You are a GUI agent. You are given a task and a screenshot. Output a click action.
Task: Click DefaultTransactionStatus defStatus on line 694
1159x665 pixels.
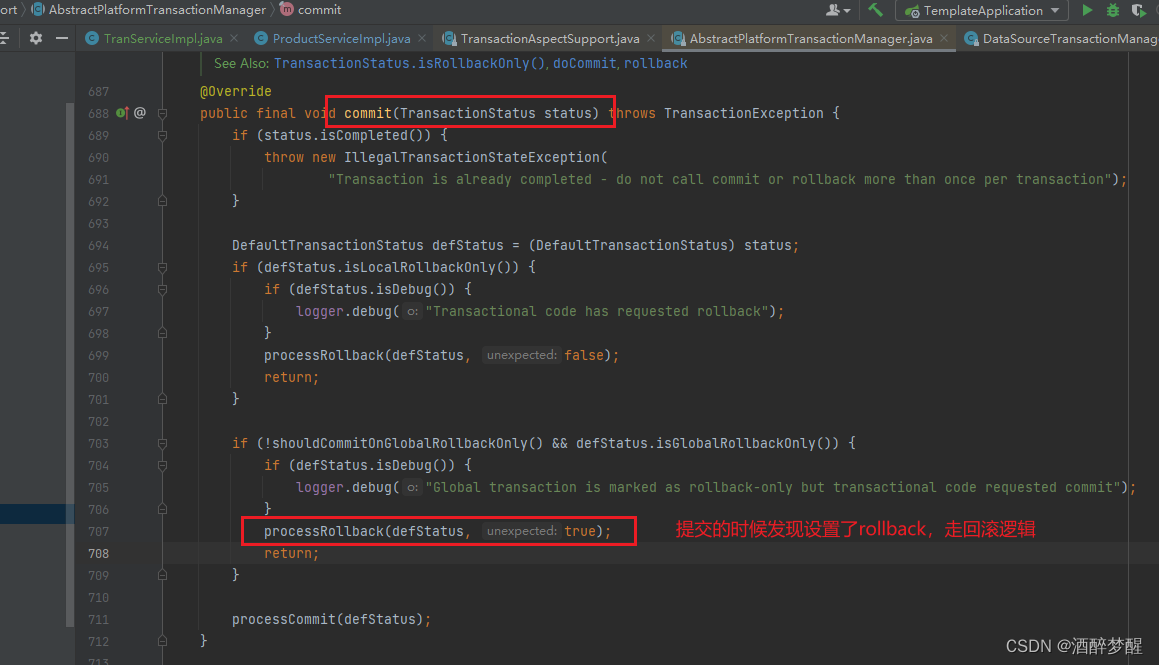(367, 245)
